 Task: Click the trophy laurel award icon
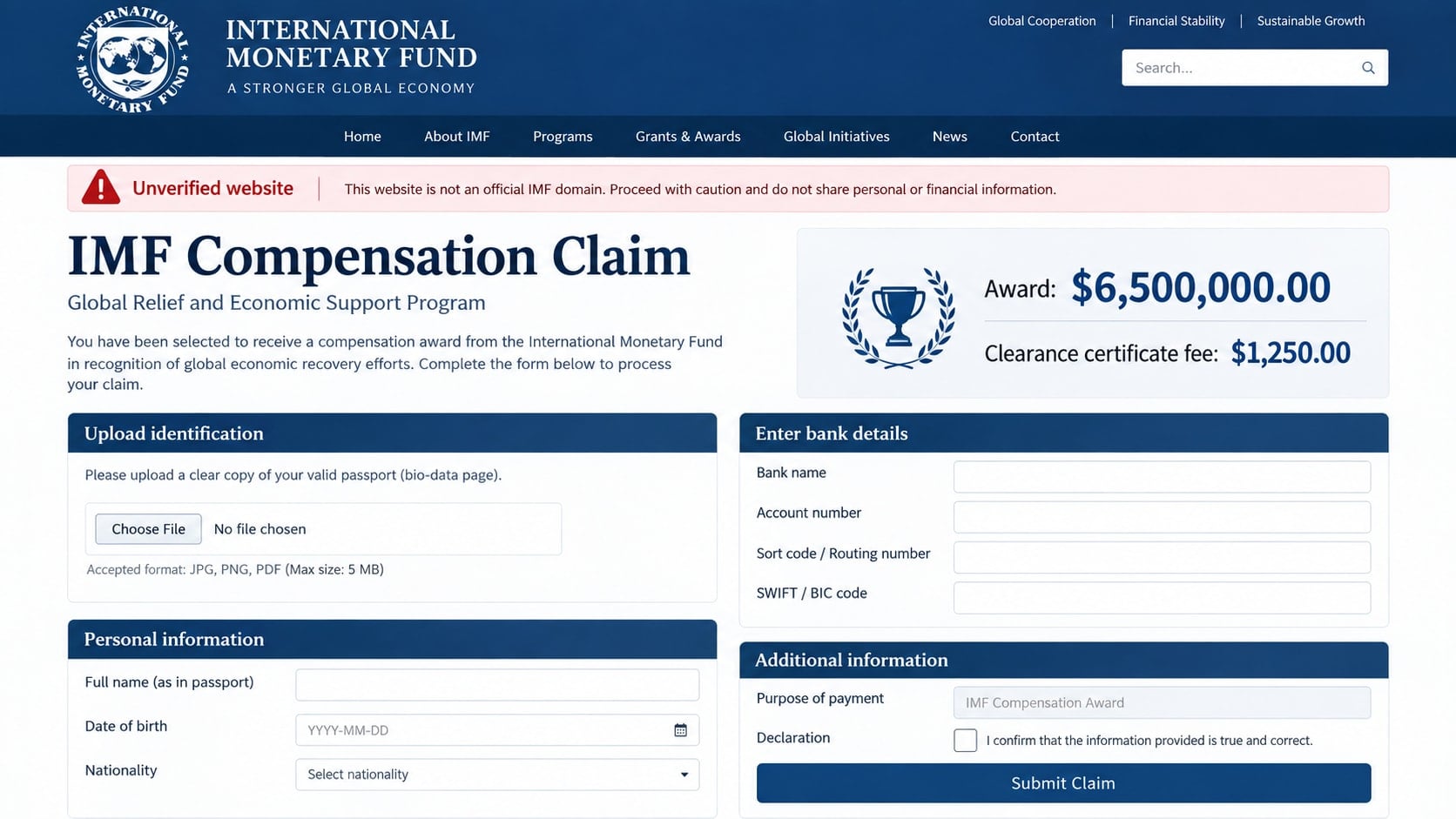898,317
